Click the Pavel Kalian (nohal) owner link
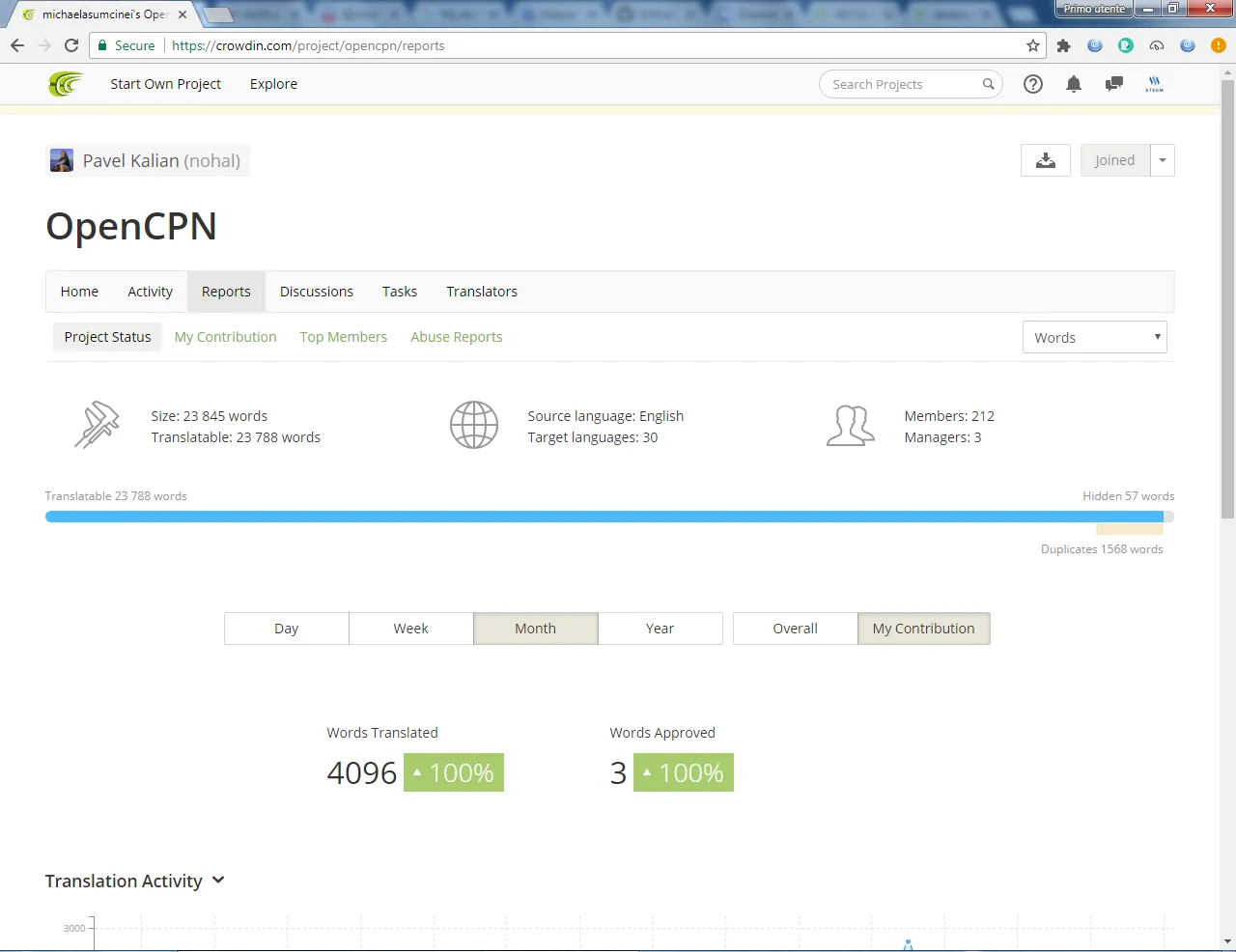The width and height of the screenshot is (1236, 952). tap(148, 160)
